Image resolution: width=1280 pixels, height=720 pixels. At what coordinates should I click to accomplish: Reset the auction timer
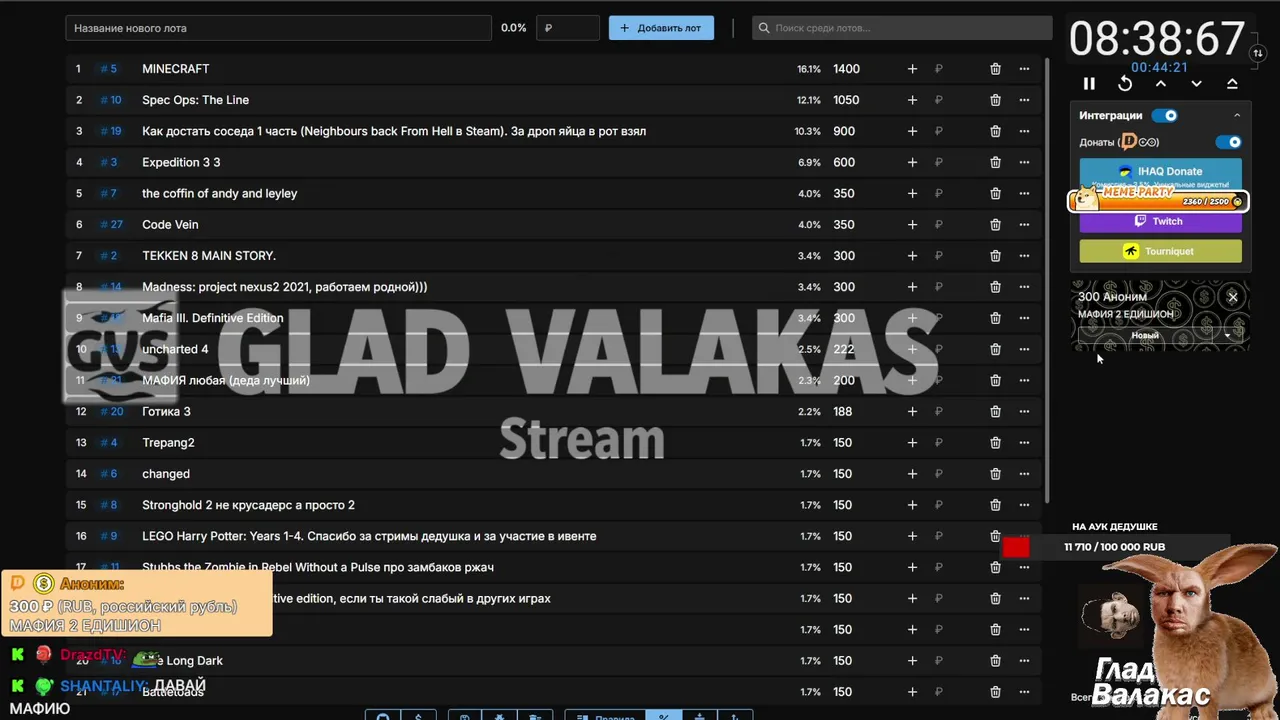pos(1125,84)
